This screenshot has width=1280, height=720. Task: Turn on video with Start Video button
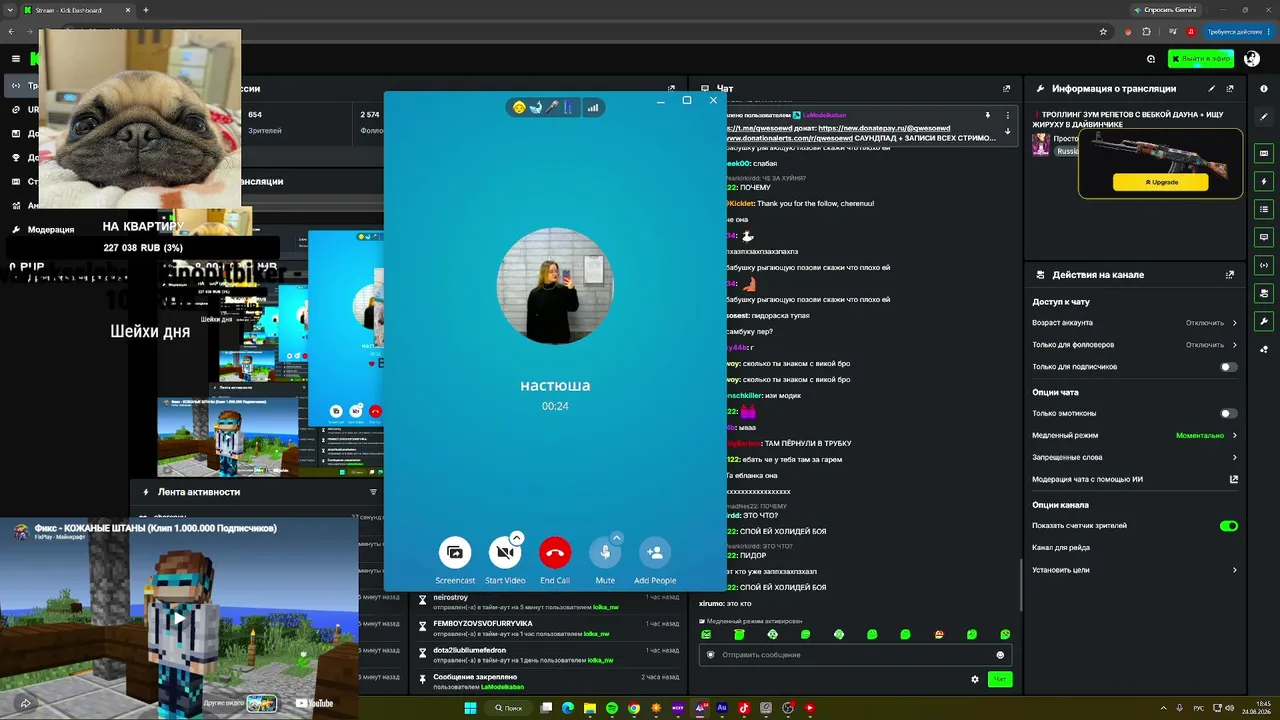[x=505, y=552]
